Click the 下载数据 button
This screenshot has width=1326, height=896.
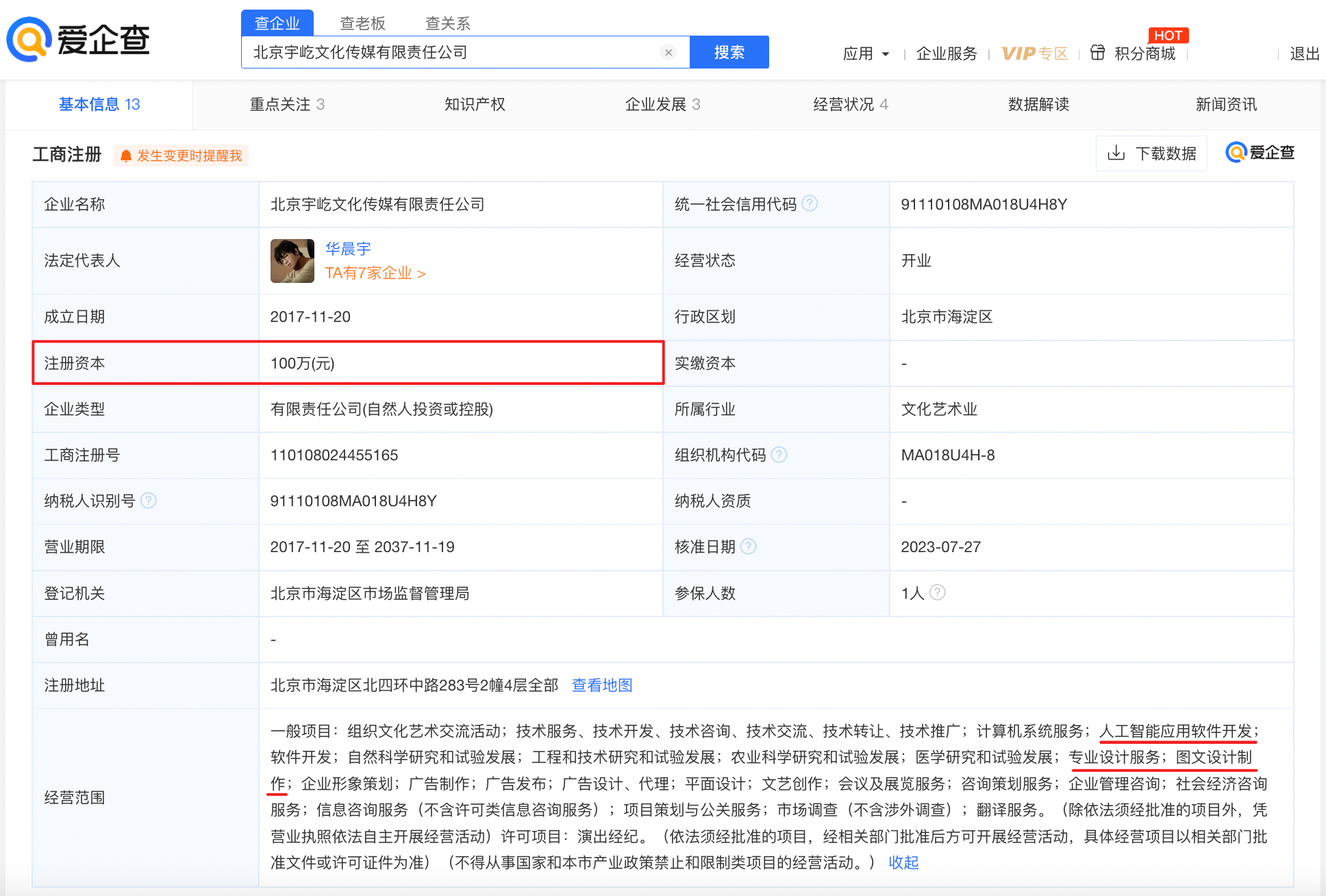click(x=1151, y=153)
